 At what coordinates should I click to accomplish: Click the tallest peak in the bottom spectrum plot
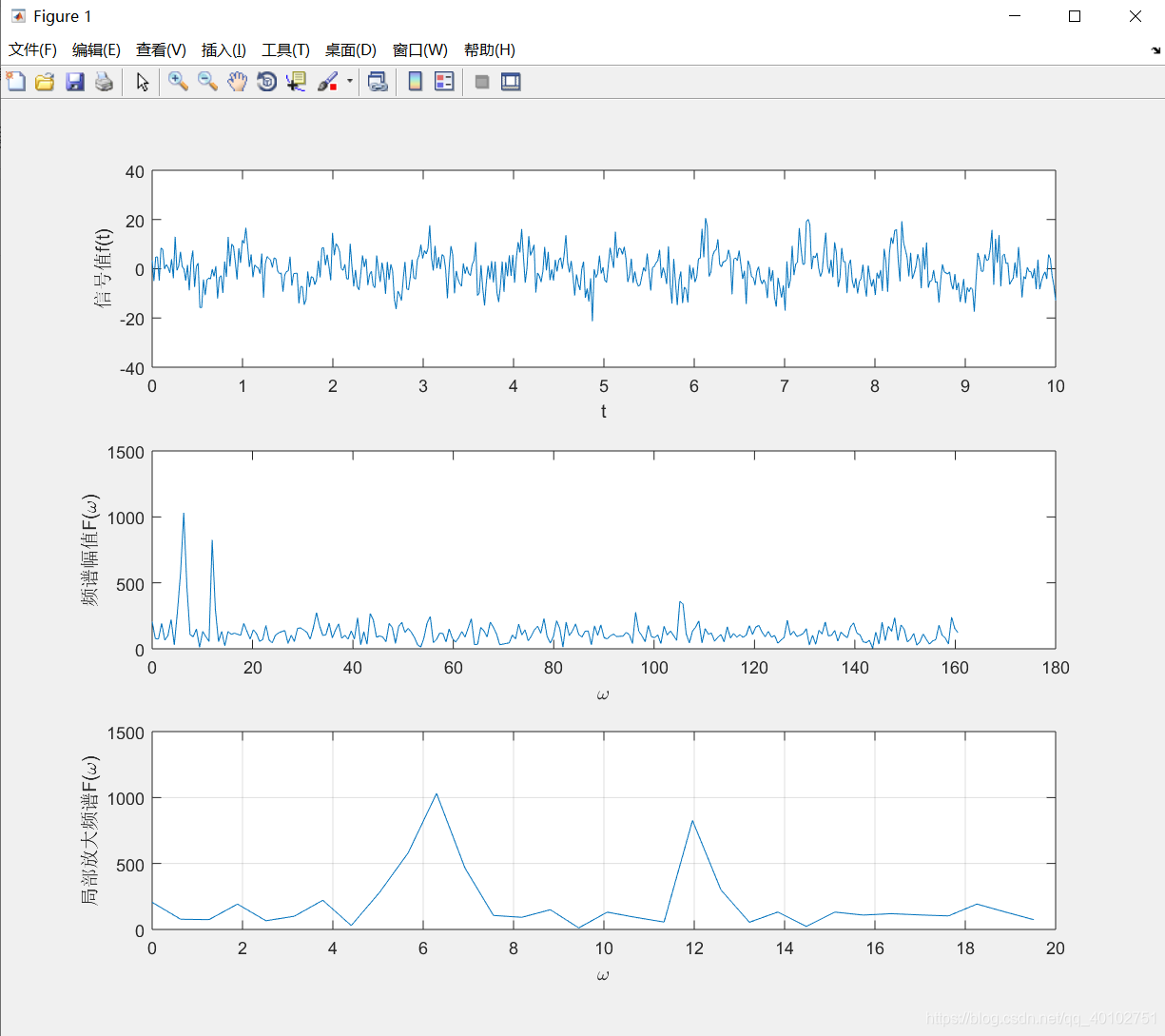click(x=437, y=793)
